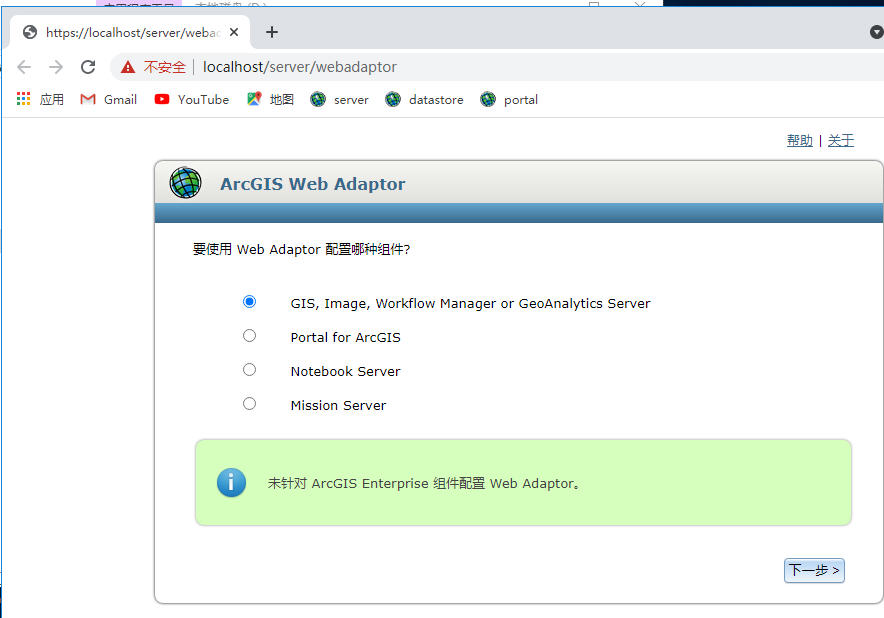Screen dimensions: 884x618
Task: Click the ArcGIS Web Adaptor globe logo
Action: click(x=185, y=183)
